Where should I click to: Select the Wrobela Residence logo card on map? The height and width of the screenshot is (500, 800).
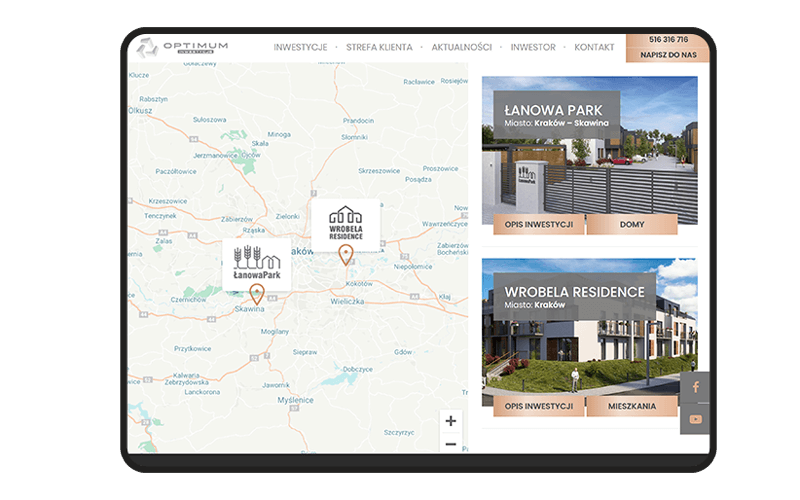[346, 225]
